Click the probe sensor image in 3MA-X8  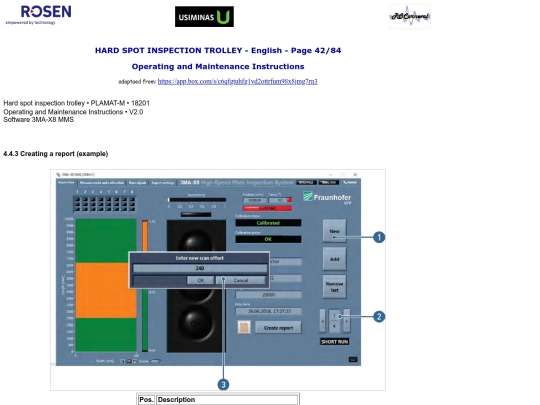point(196,286)
